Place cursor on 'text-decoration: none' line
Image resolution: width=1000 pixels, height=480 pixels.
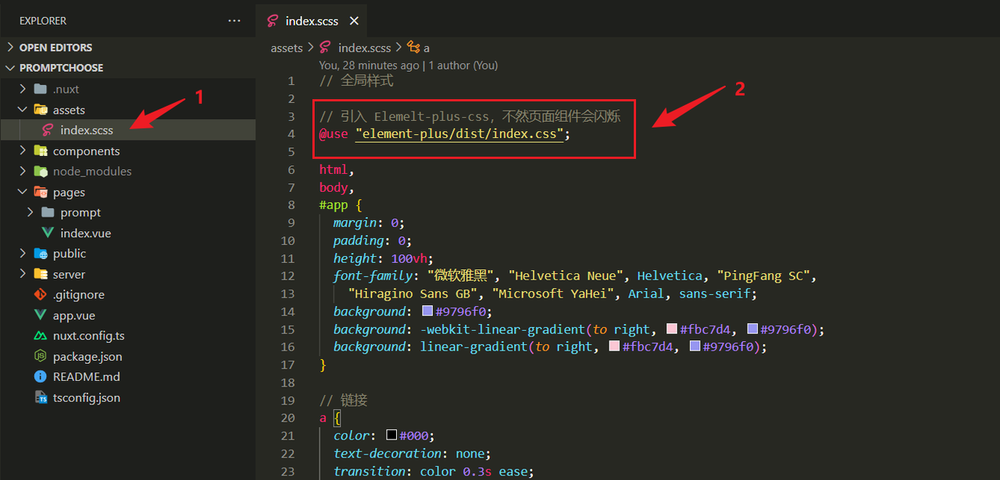411,454
